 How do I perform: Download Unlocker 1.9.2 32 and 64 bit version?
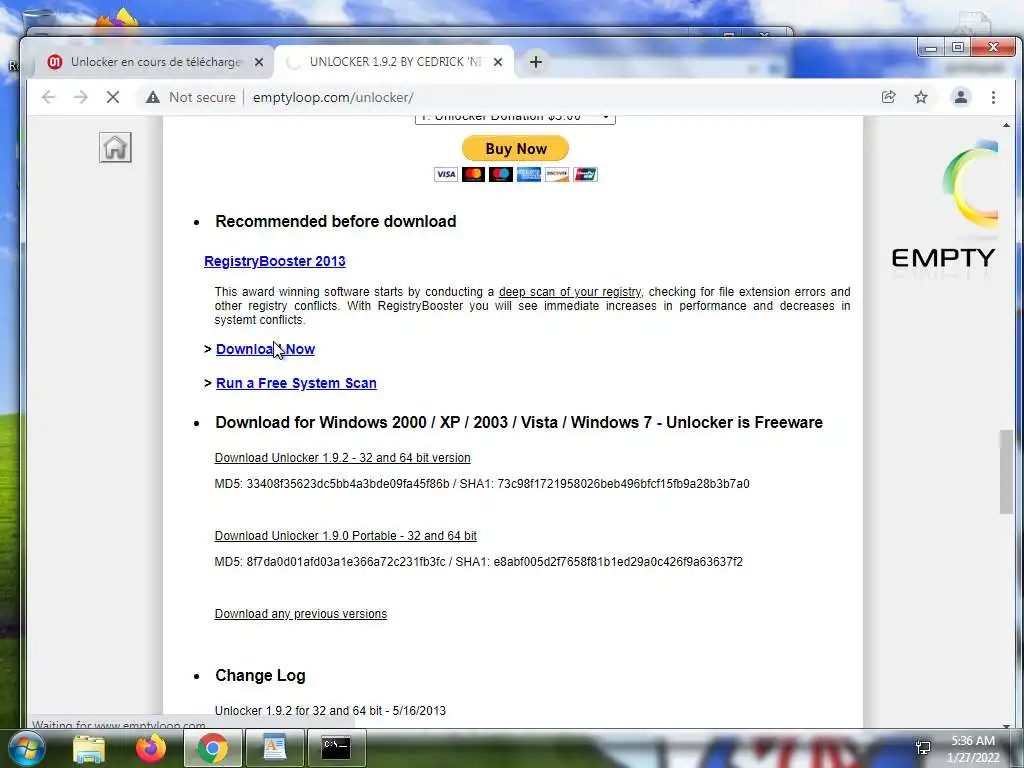click(x=342, y=458)
